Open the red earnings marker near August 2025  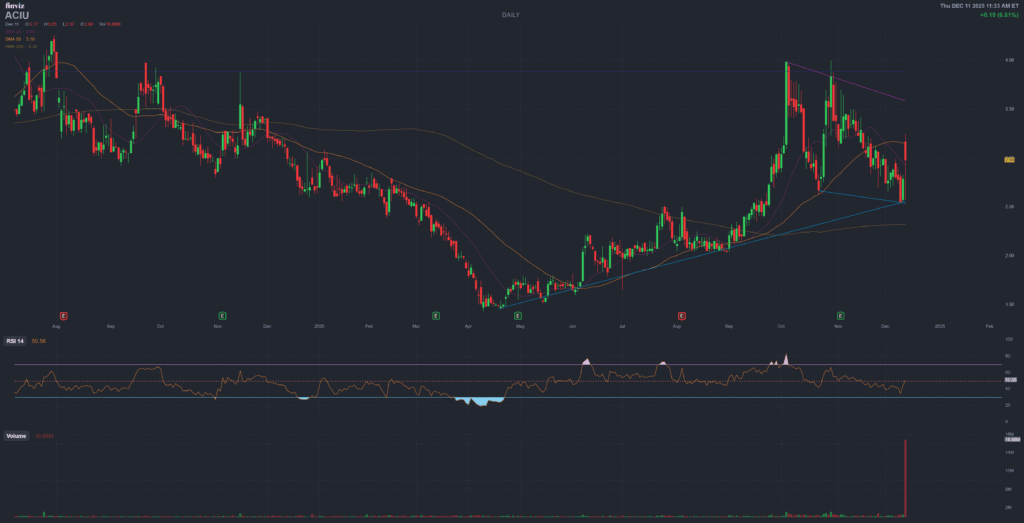pyautogui.click(x=682, y=315)
